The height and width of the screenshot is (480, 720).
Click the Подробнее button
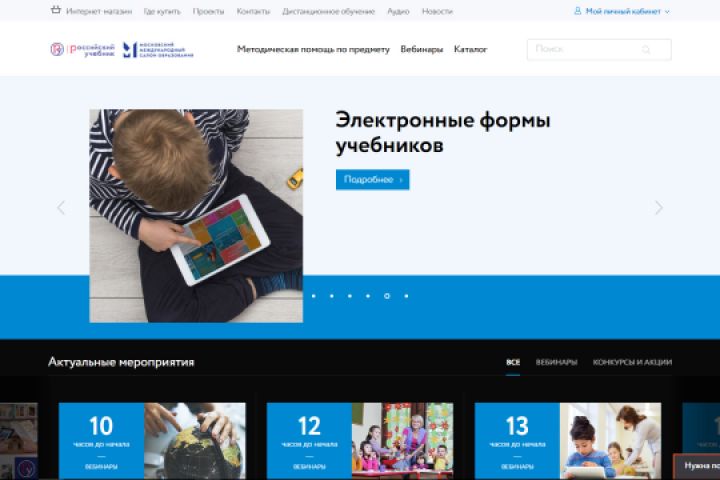(x=372, y=180)
